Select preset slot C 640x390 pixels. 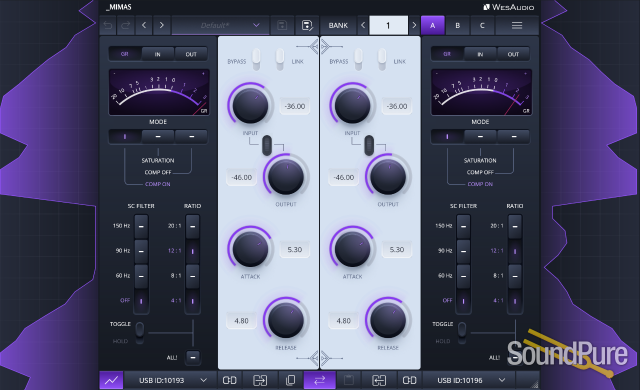click(482, 25)
